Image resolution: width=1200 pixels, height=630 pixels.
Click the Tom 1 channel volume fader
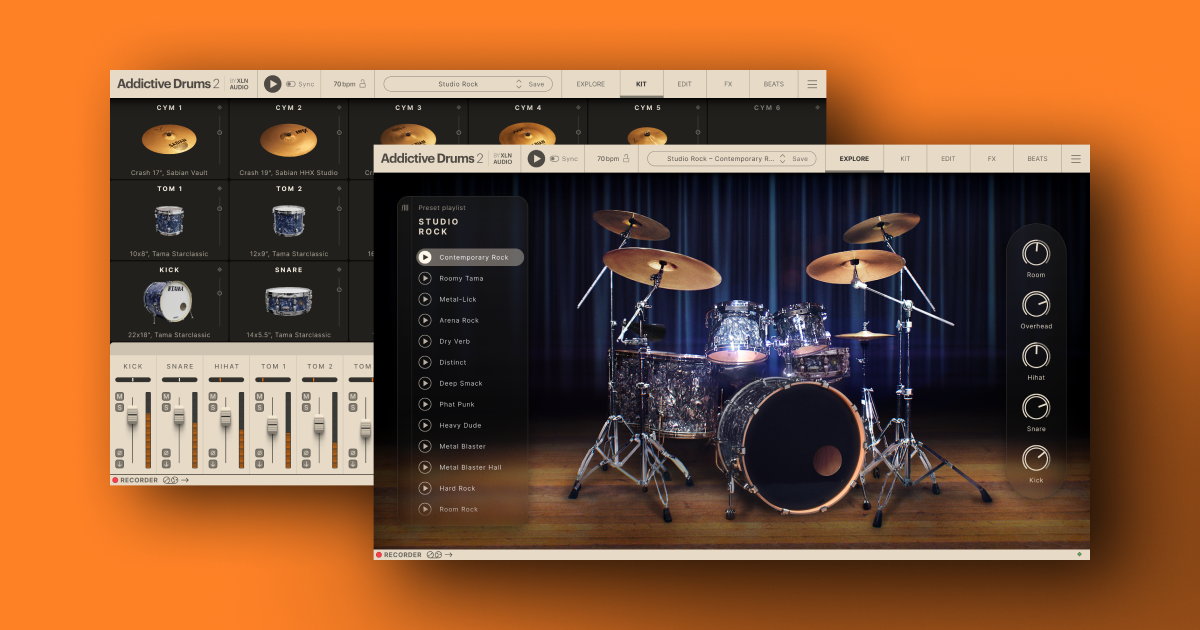272,425
